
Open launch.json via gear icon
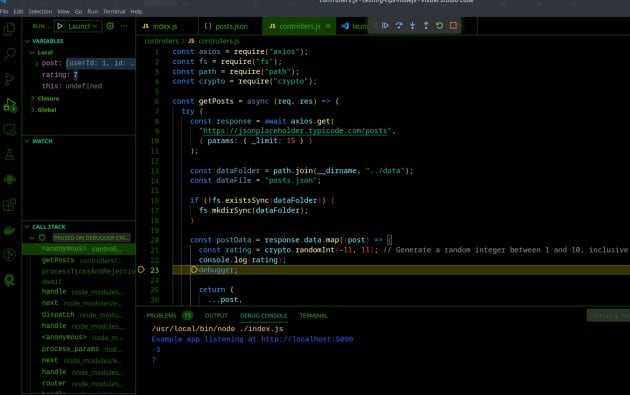pyautogui.click(x=110, y=26)
